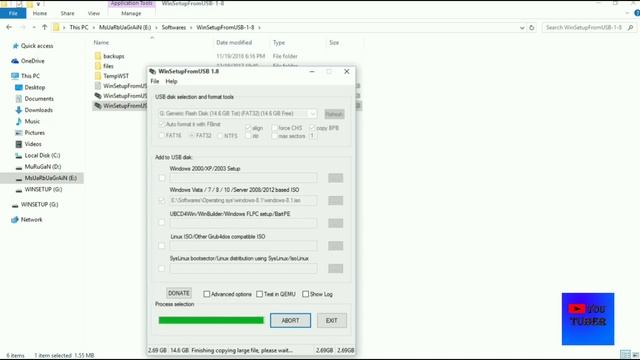This screenshot has height=360, width=640.
Task: Click the search magnifier icon in Explorer
Action: (x=631, y=28)
